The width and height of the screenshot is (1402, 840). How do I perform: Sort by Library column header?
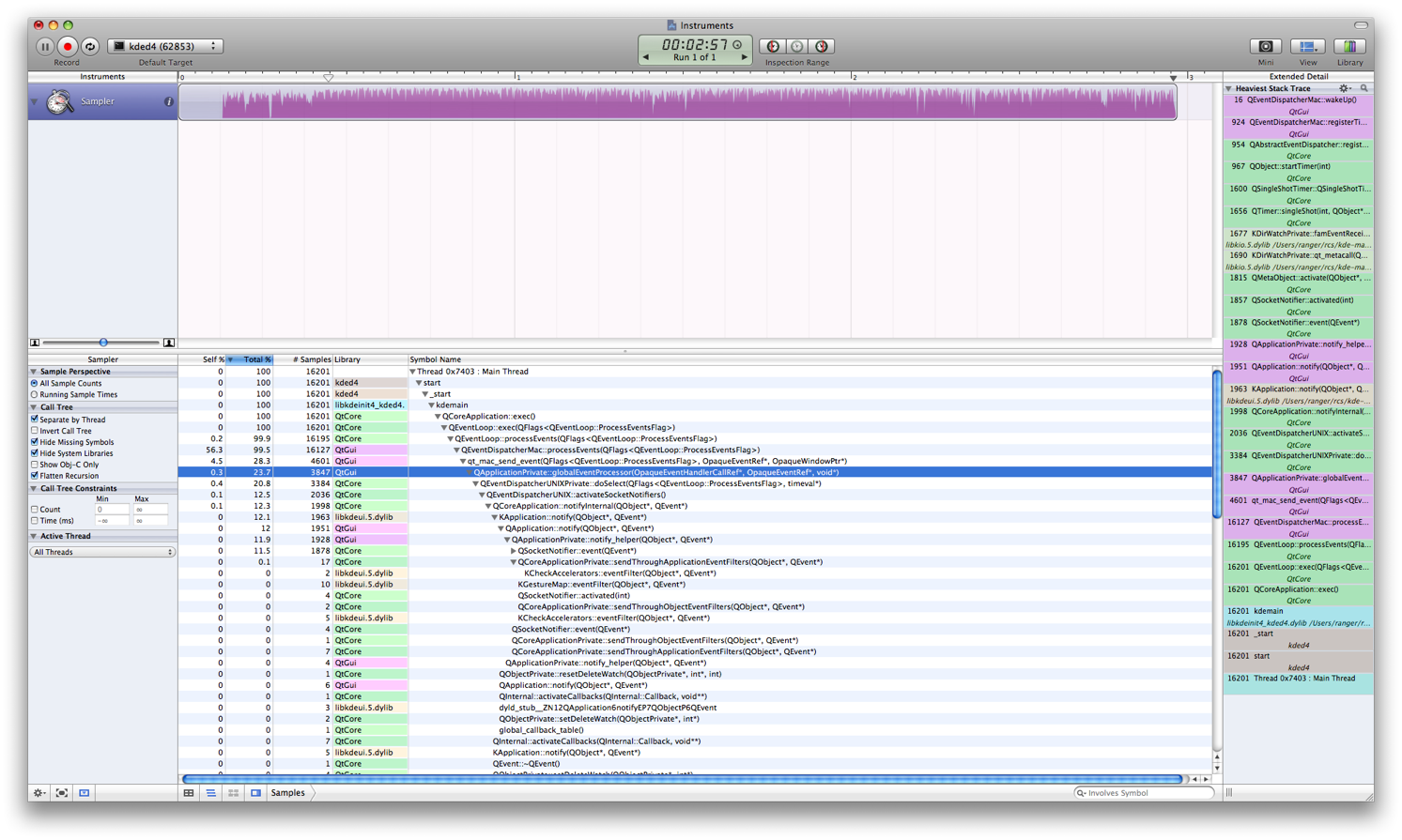coord(370,359)
